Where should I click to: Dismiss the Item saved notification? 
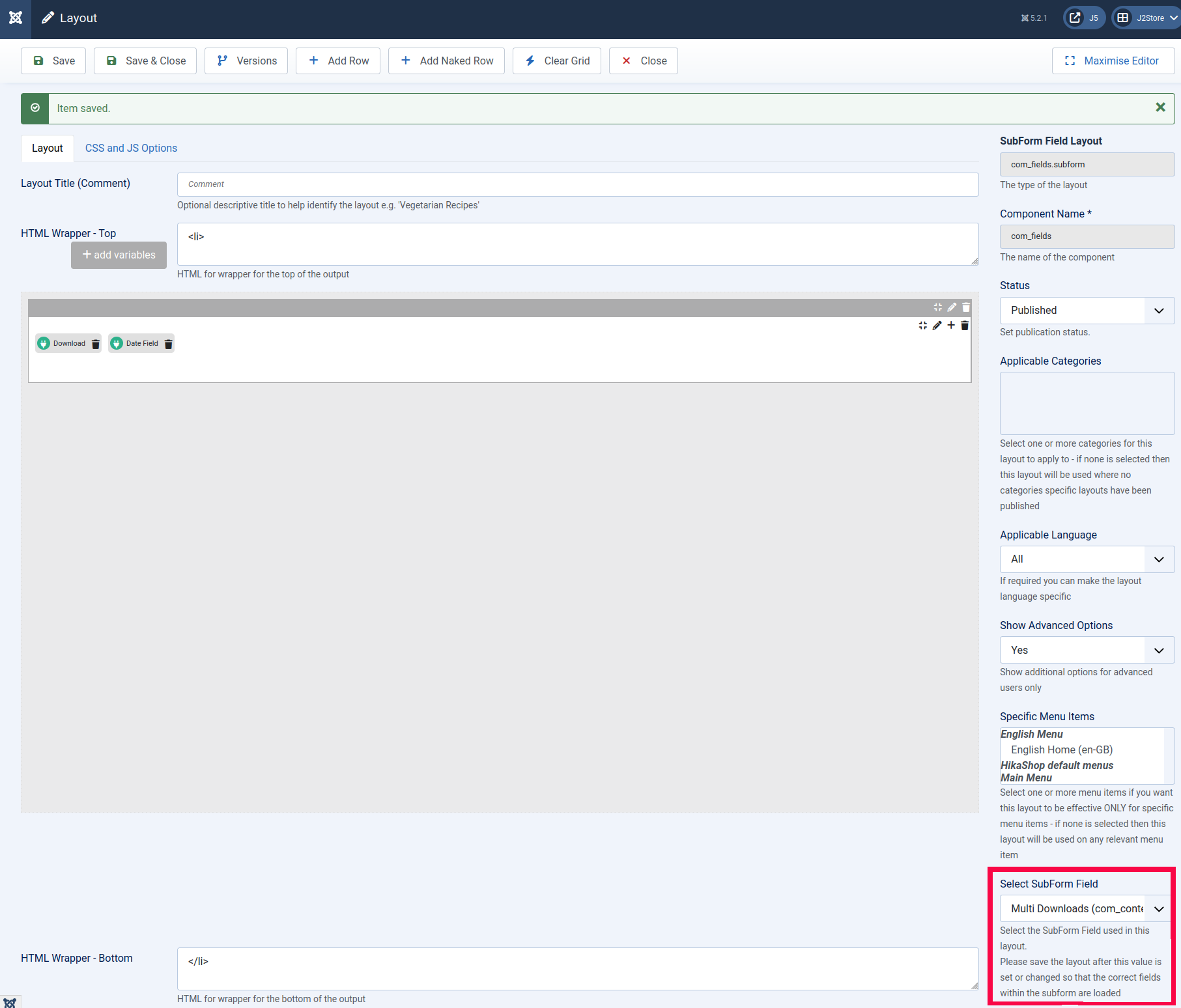click(x=1160, y=107)
